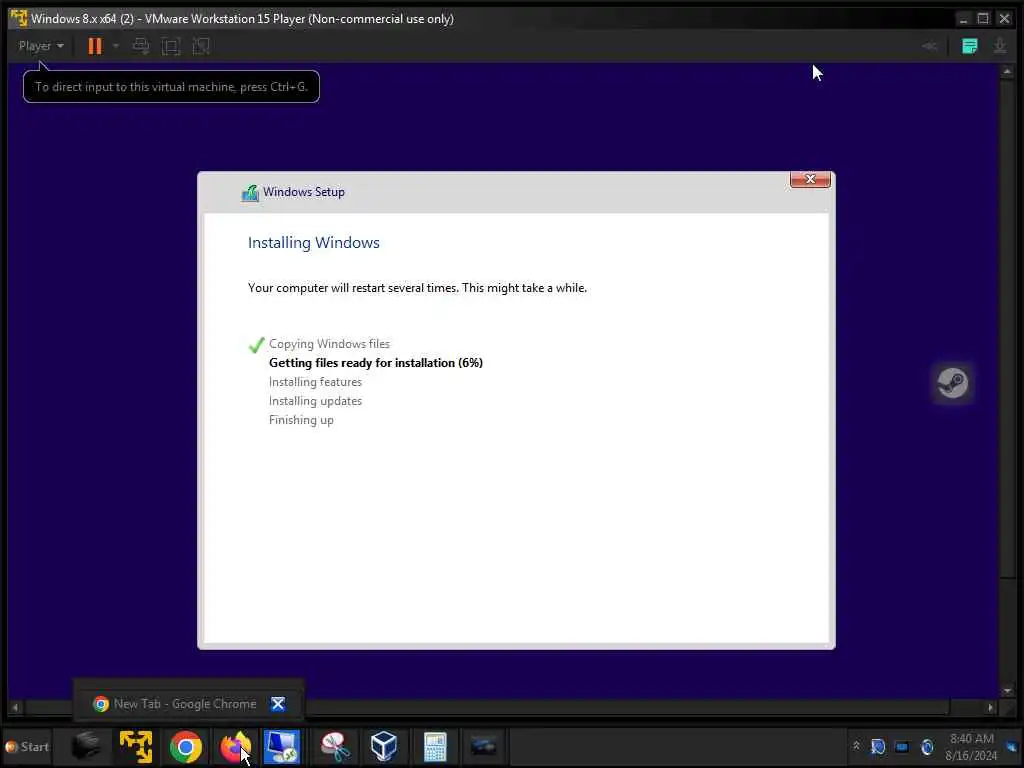1024x768 pixels.
Task: Click the vertical scrollbar down arrow
Action: [1007, 690]
